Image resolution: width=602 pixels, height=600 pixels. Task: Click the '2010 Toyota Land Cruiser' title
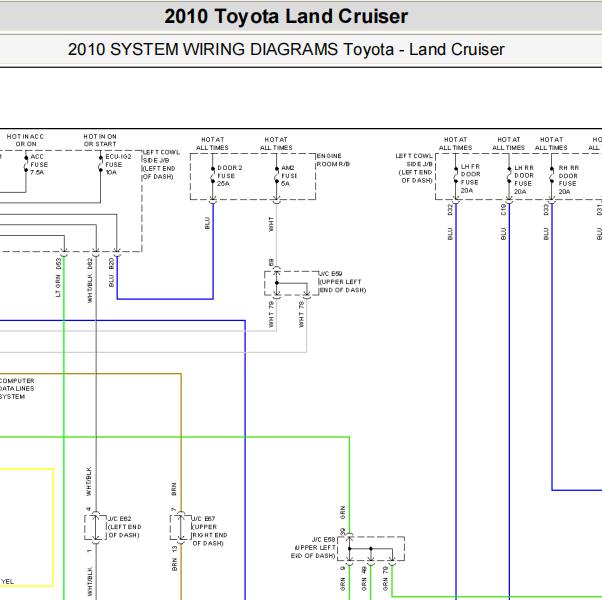(286, 17)
